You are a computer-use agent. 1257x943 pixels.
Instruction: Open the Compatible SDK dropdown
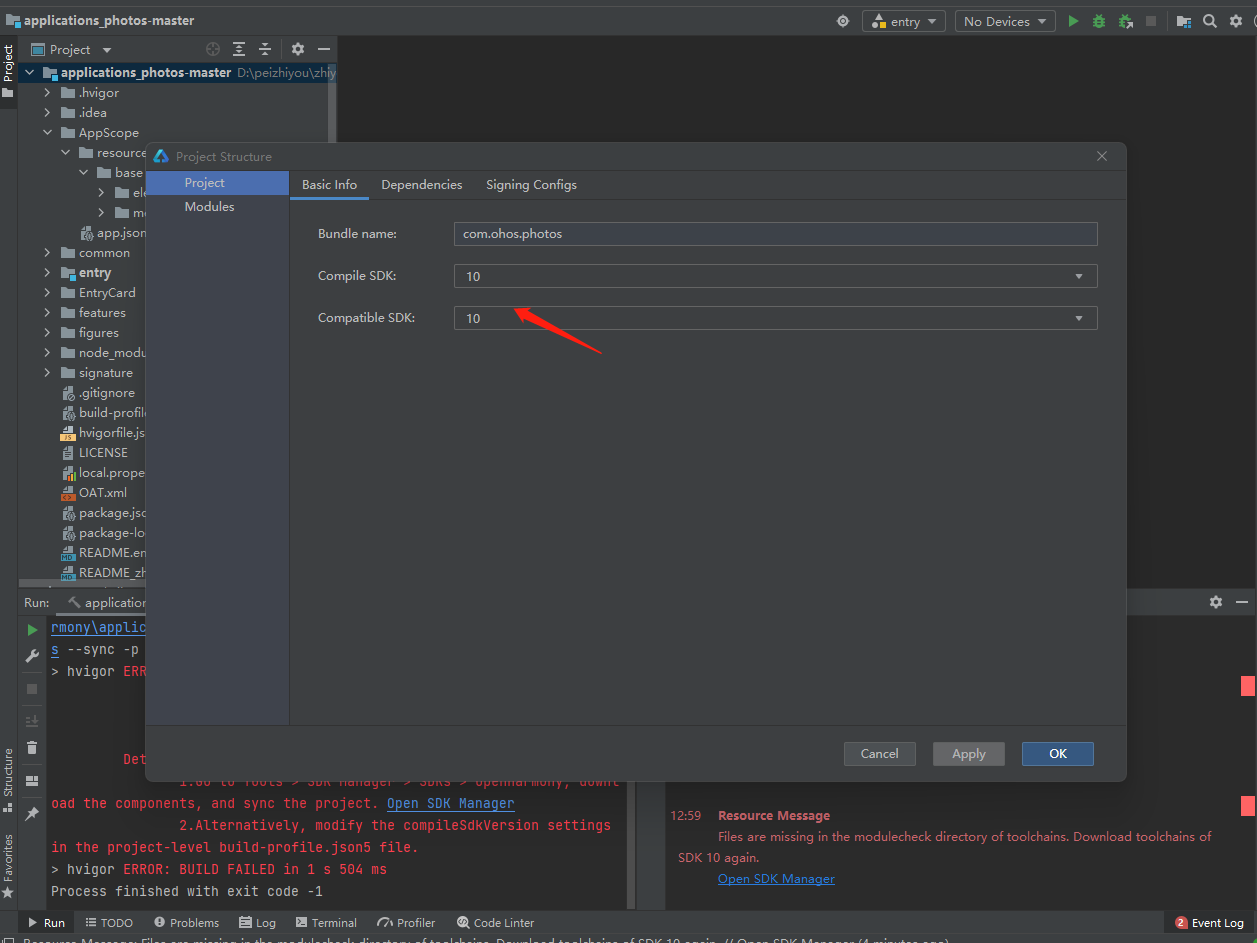point(776,318)
